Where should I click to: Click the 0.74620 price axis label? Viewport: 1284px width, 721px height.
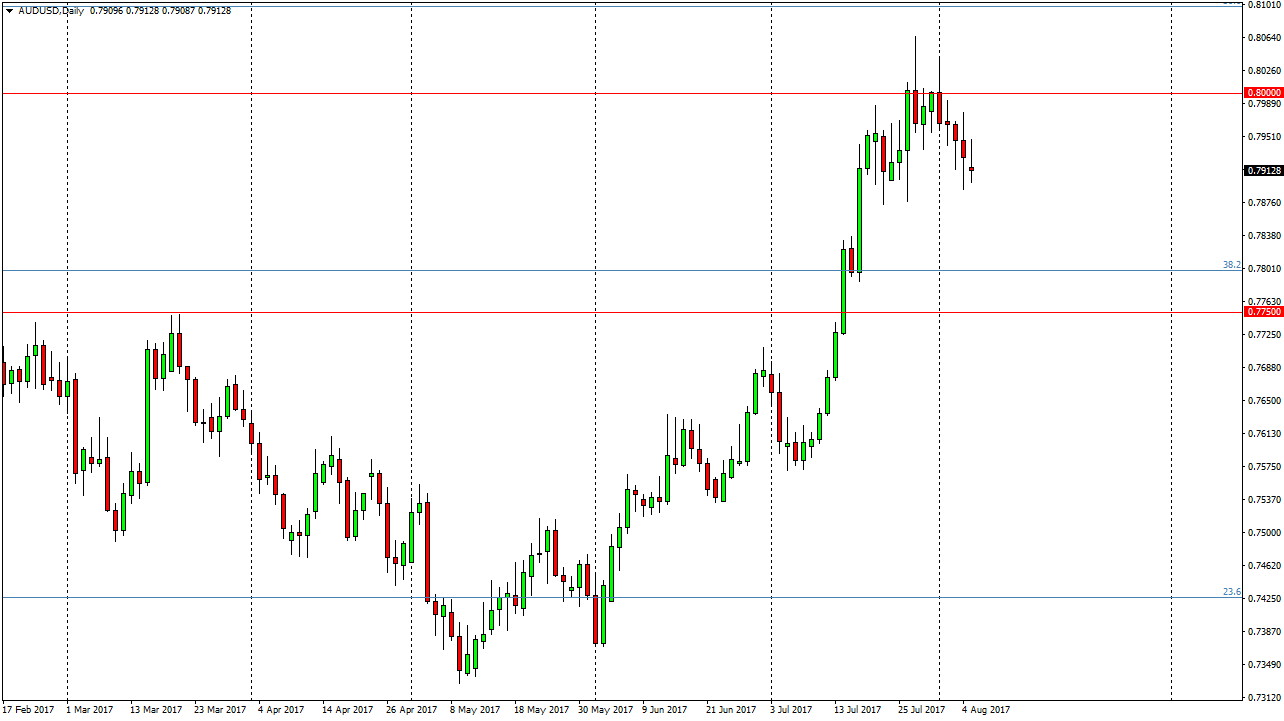pyautogui.click(x=1264, y=566)
